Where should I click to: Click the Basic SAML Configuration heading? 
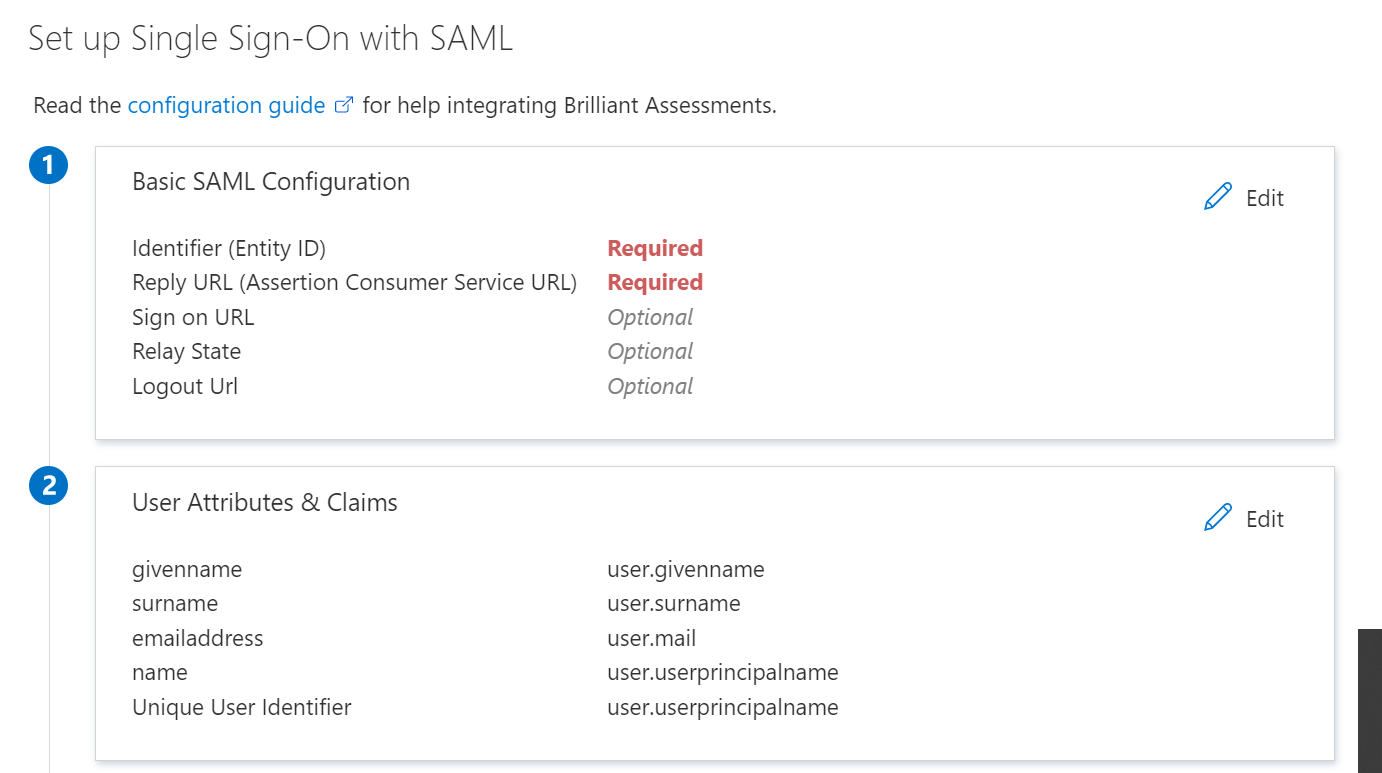[x=271, y=181]
